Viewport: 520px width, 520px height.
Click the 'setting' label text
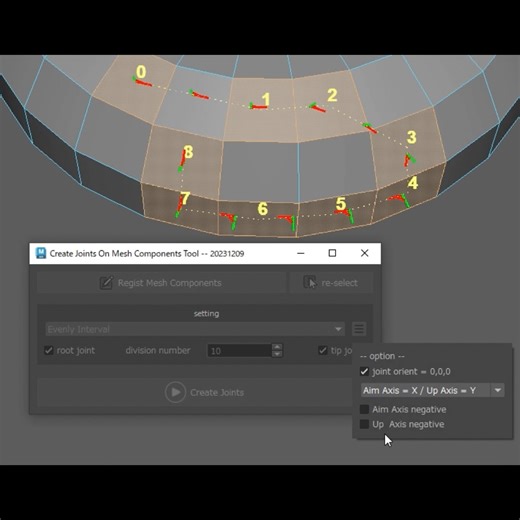point(206,313)
